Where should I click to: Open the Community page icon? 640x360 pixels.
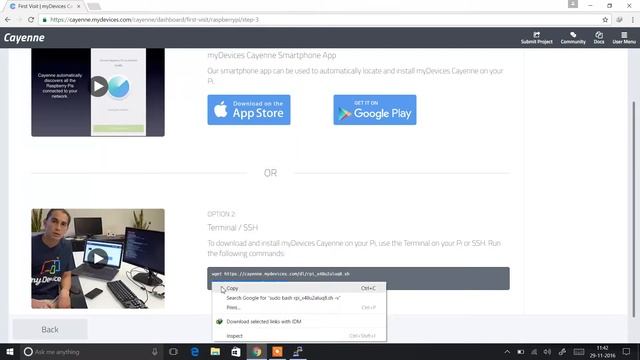pos(573,38)
